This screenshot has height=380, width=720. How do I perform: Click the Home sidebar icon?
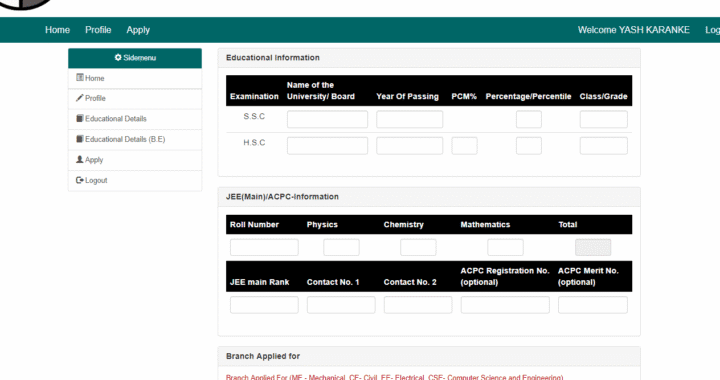[80, 78]
